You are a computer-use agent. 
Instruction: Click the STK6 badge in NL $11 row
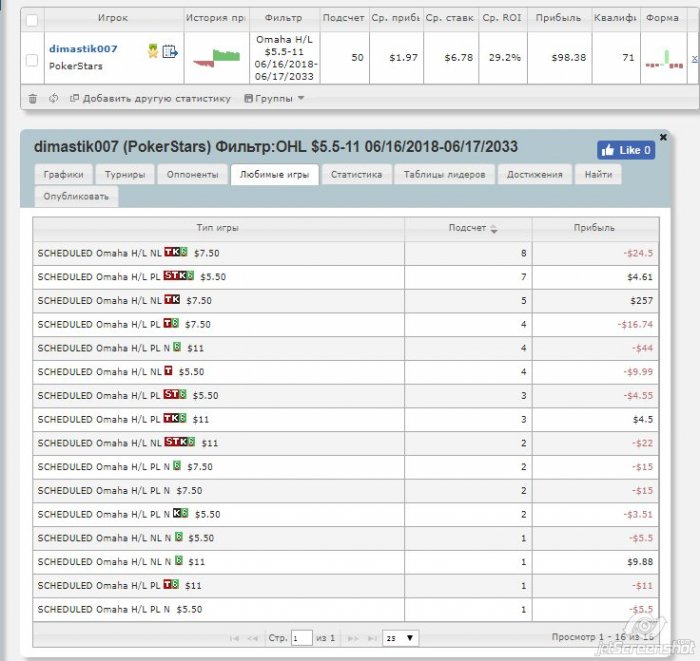tap(179, 441)
